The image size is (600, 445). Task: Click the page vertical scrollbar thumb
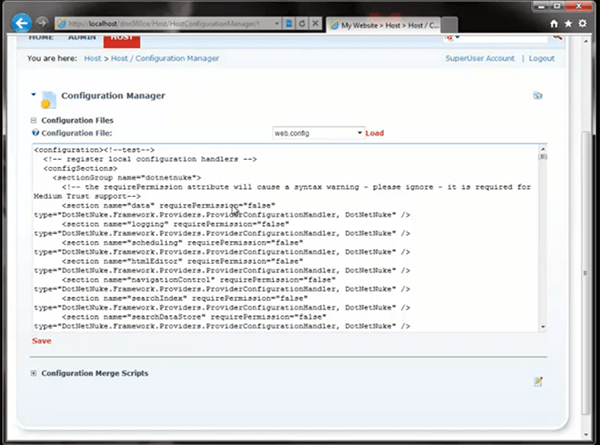(x=585, y=273)
